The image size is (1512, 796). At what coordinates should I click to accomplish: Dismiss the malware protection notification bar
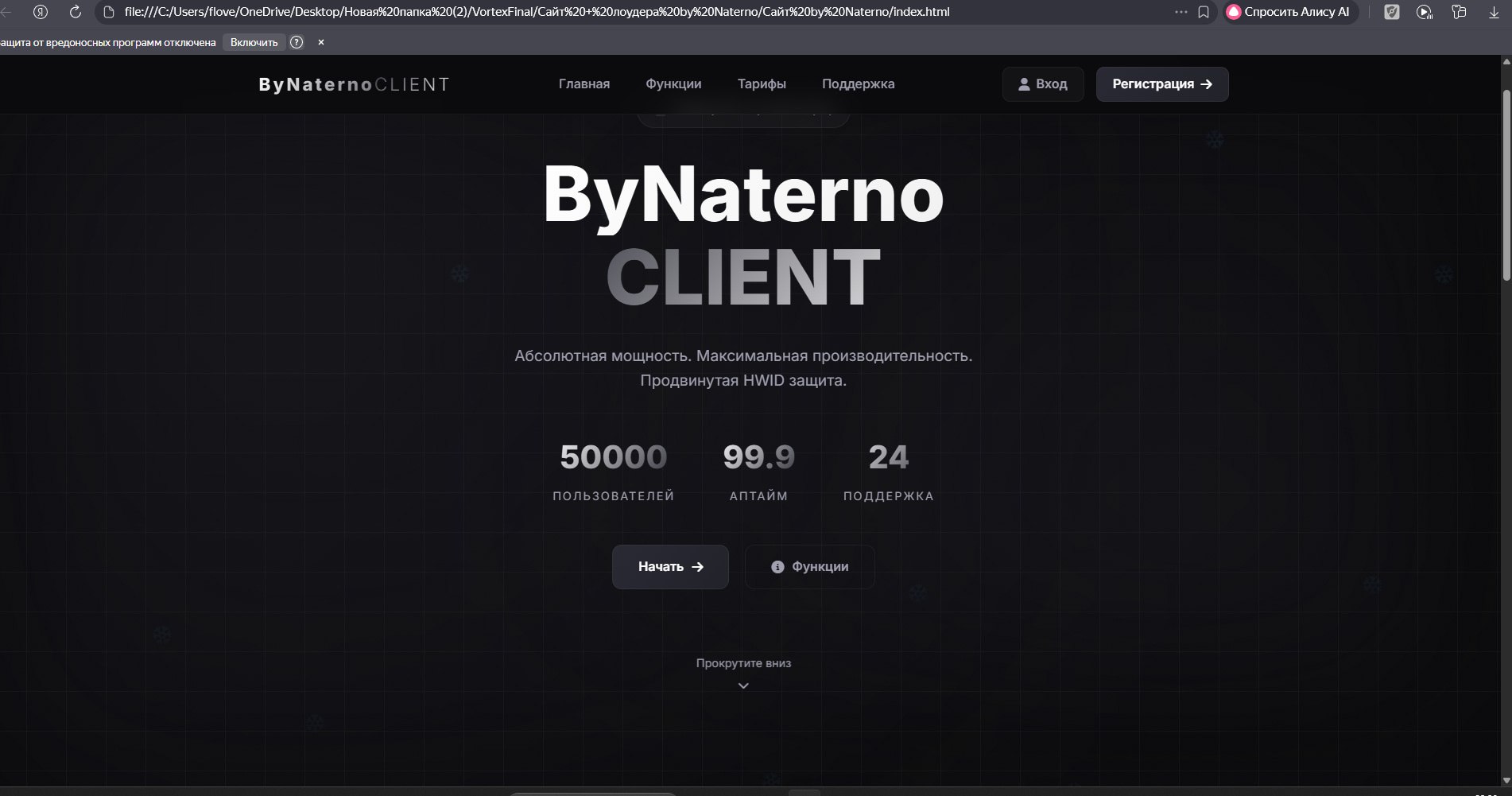click(321, 42)
